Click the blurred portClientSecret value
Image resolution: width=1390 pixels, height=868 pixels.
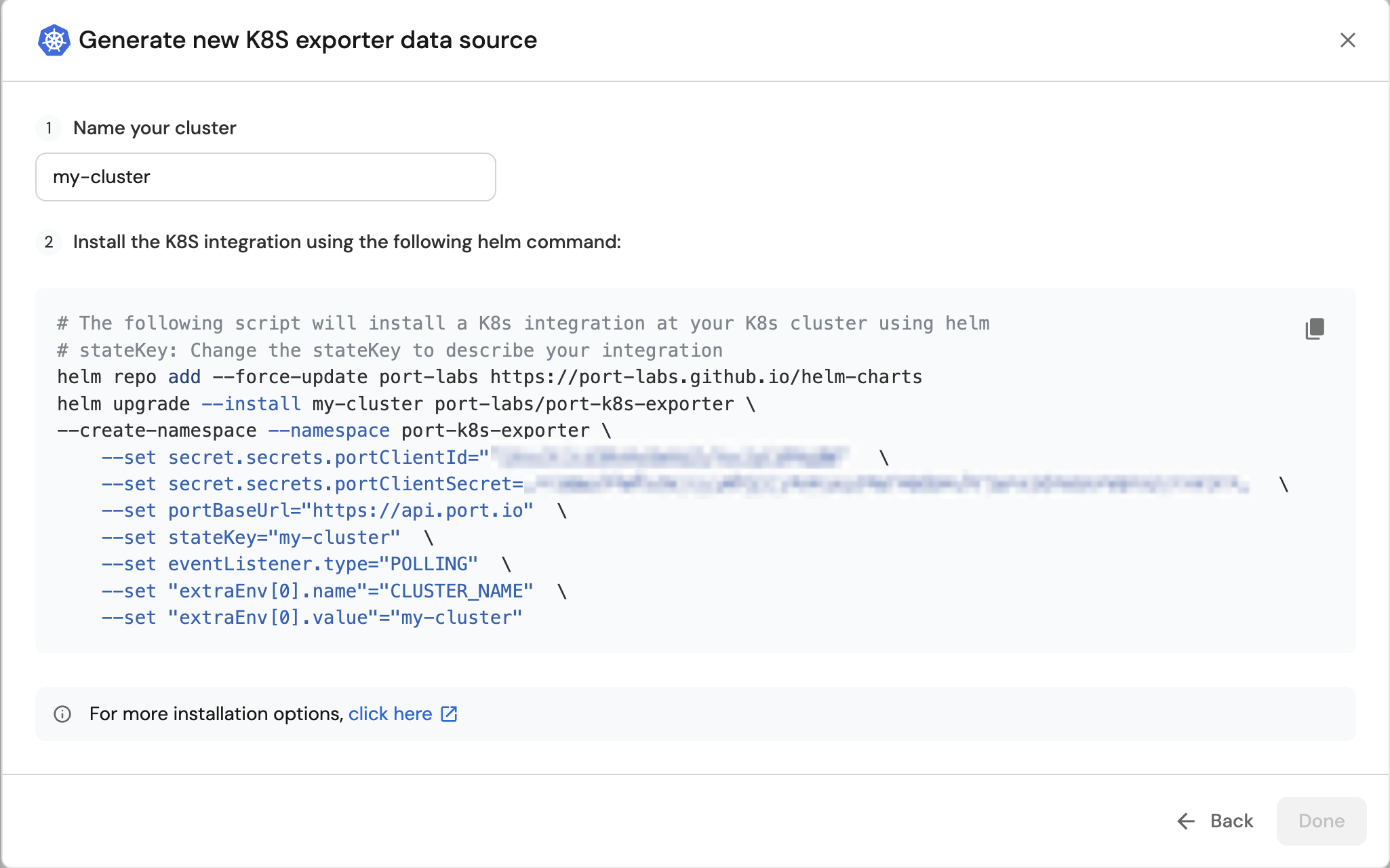(x=888, y=484)
